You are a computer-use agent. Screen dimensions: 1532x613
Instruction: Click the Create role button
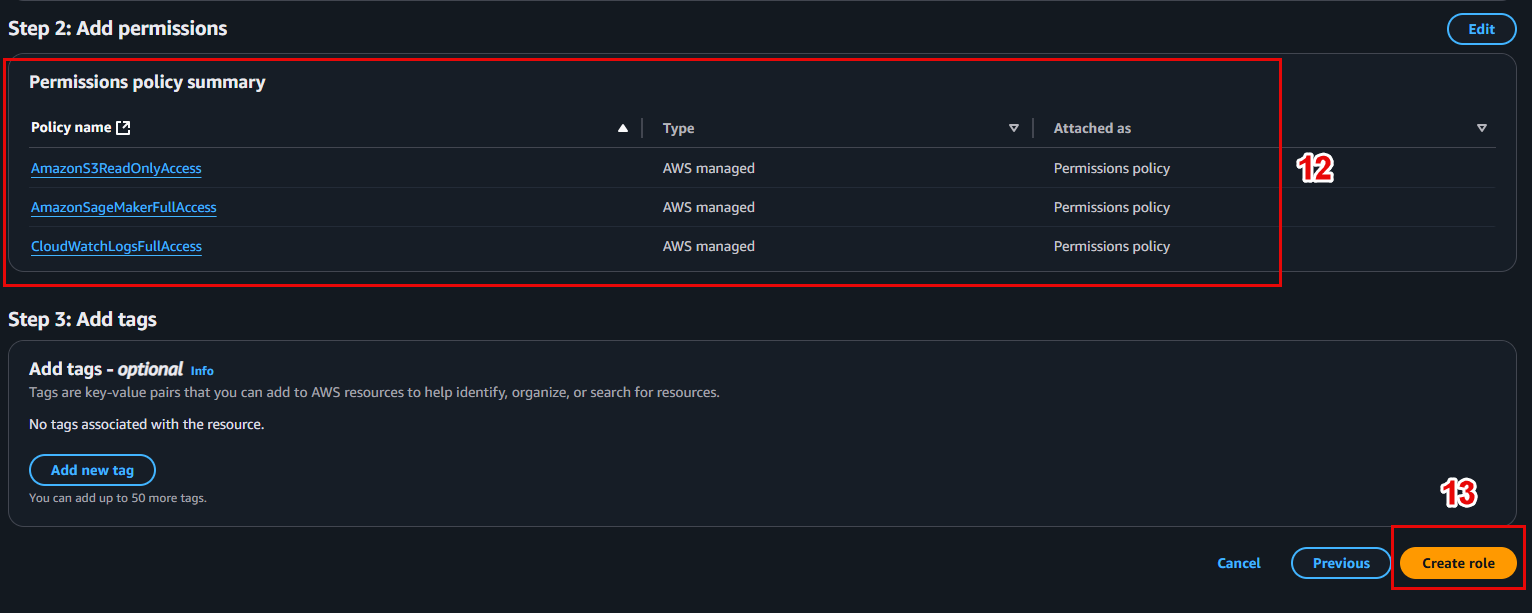click(1458, 563)
